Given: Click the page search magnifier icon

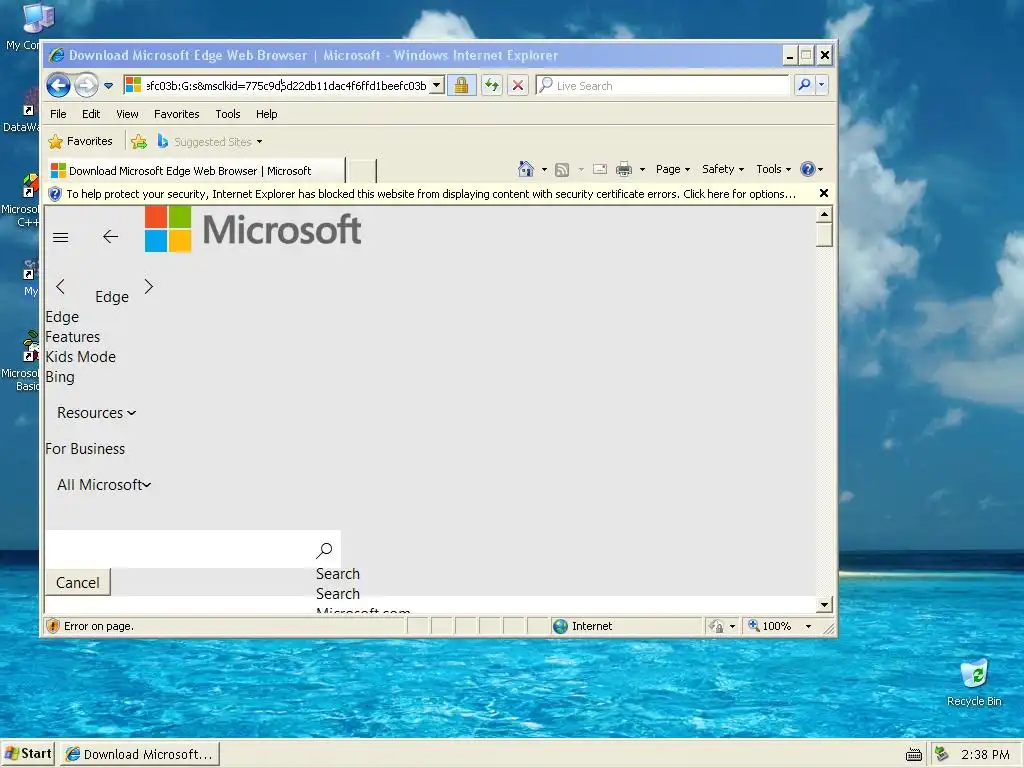Looking at the screenshot, I should click(x=324, y=551).
